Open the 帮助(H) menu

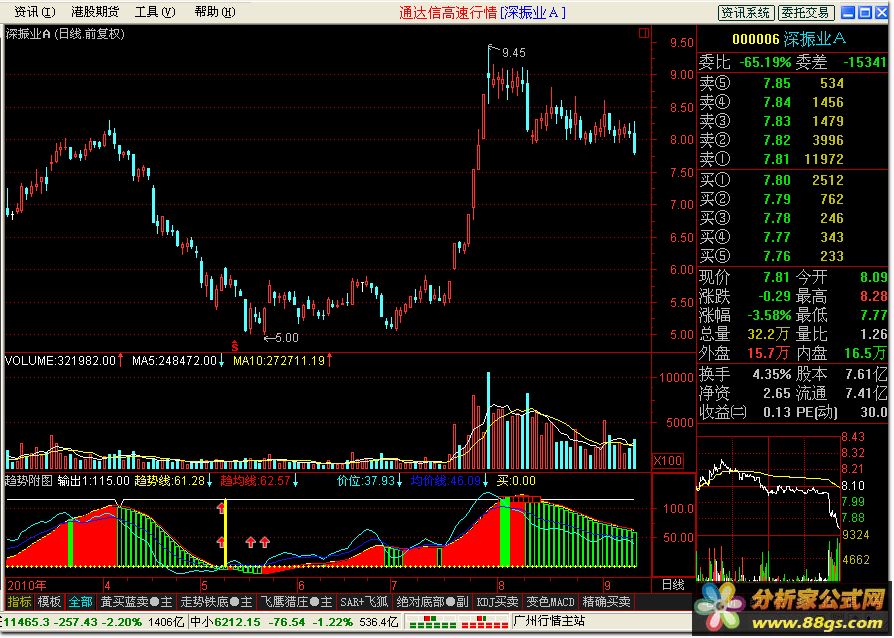[x=215, y=11]
